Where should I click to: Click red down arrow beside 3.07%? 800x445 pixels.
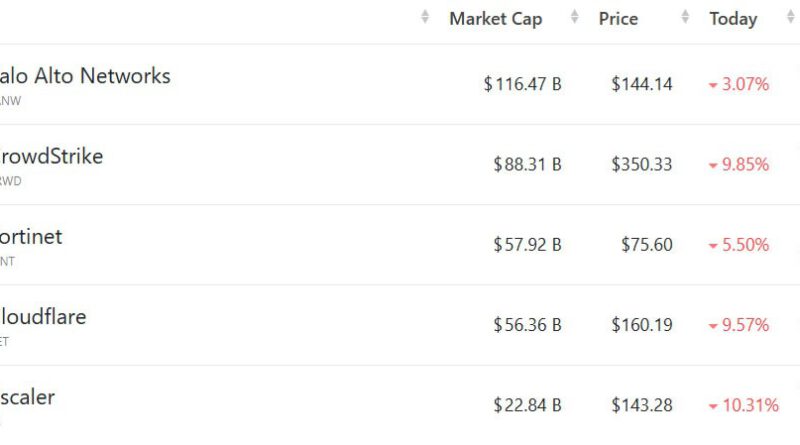pos(713,86)
